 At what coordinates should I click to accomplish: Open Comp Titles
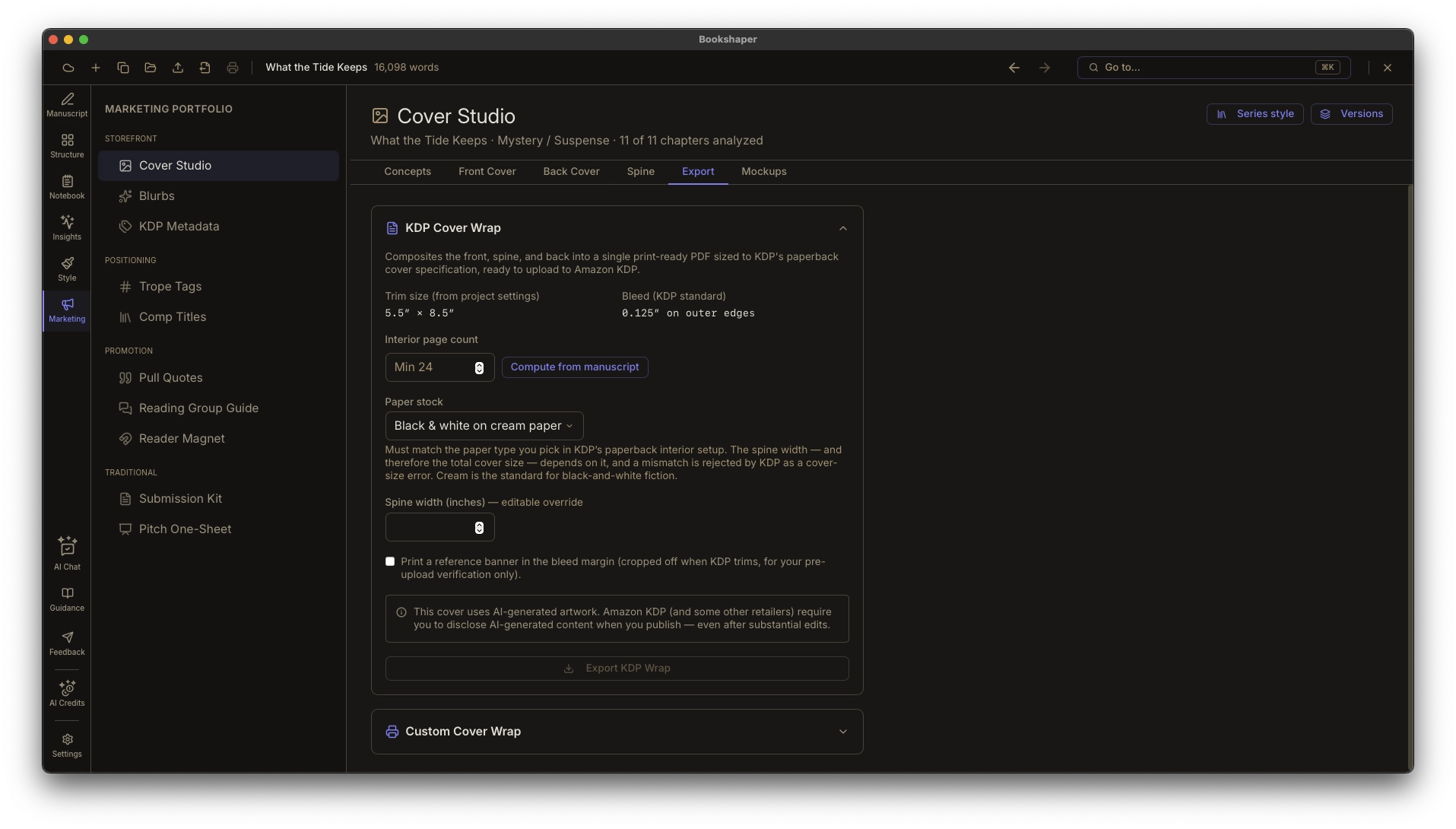tap(218, 317)
